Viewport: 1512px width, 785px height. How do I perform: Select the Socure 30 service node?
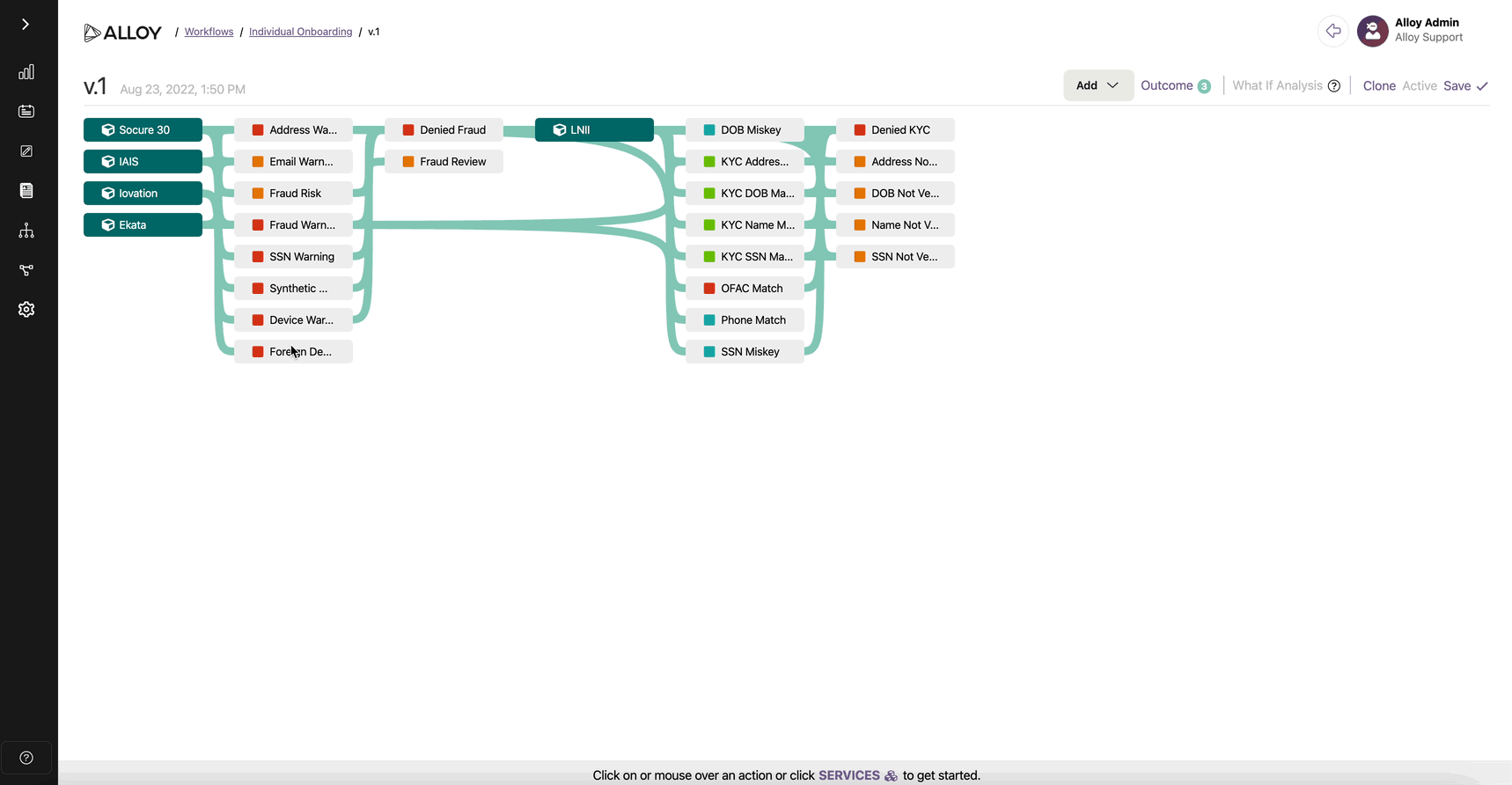(x=143, y=129)
